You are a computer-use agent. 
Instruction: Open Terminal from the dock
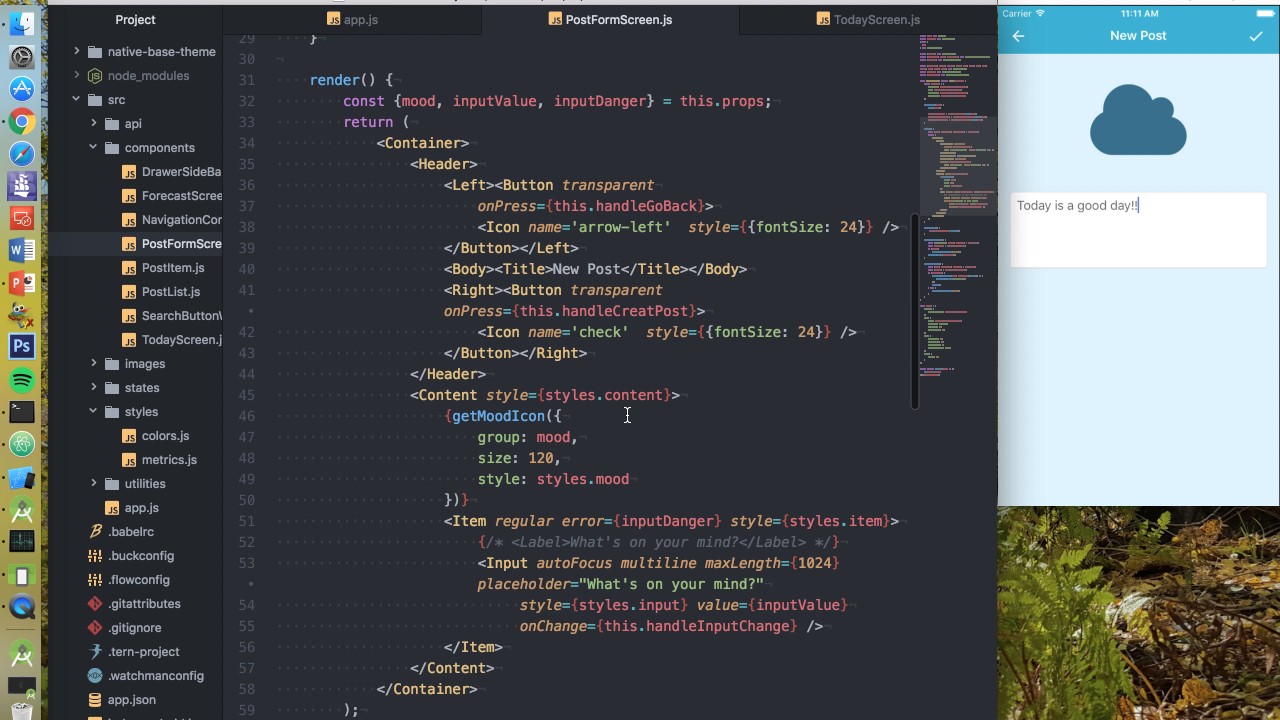tap(21, 412)
